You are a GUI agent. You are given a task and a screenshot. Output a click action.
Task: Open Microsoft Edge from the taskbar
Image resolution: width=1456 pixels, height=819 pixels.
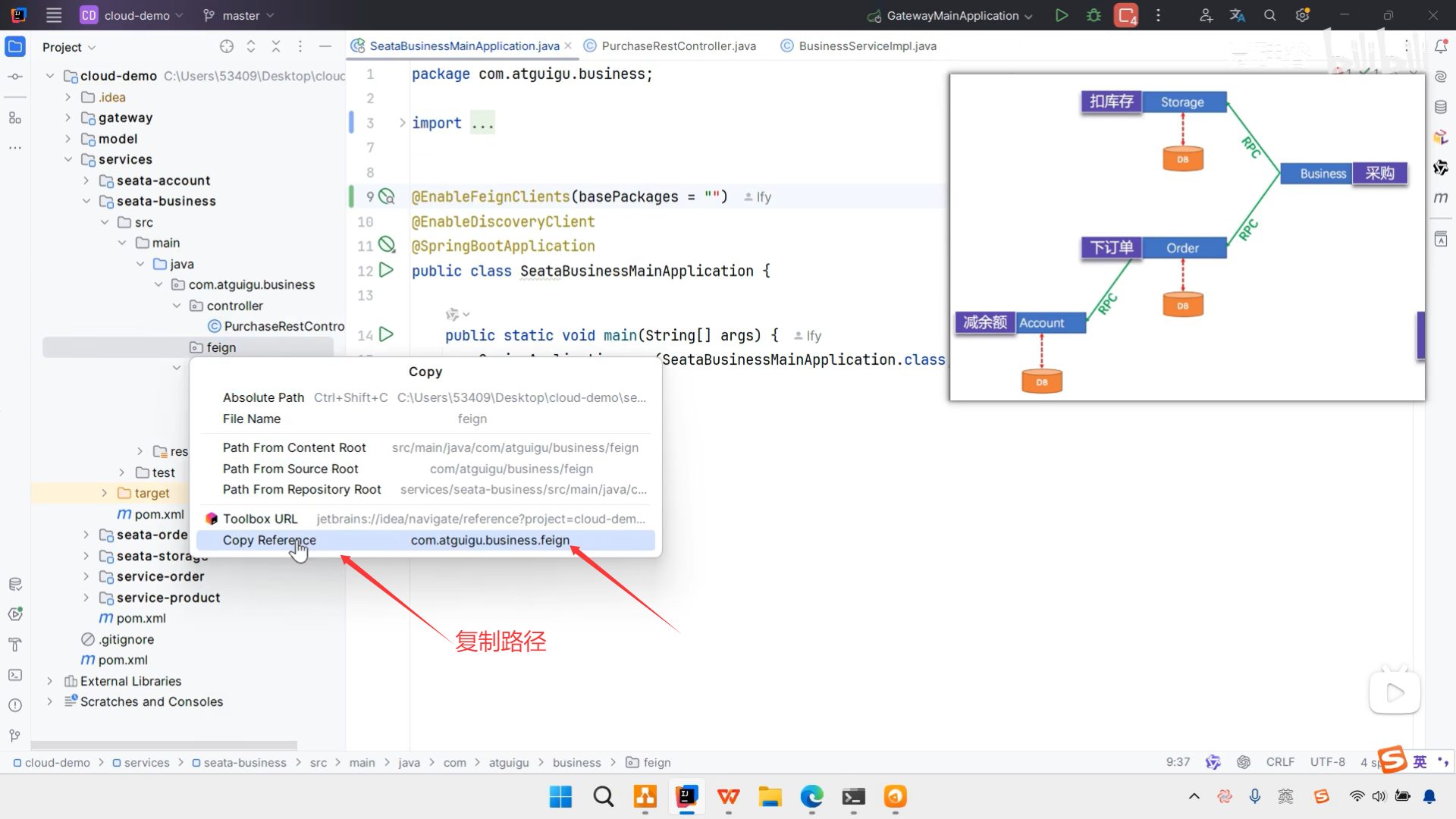[811, 797]
